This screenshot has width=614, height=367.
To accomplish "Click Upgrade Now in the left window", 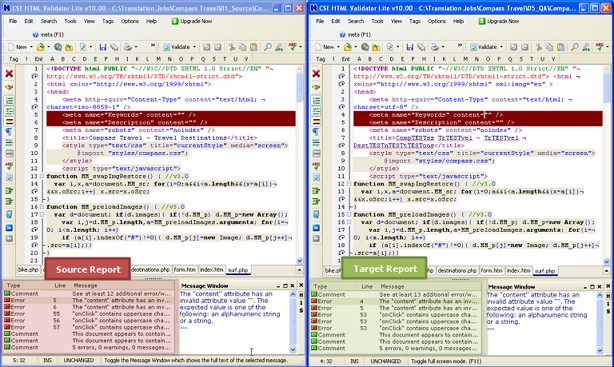I will pyautogui.click(x=192, y=21).
